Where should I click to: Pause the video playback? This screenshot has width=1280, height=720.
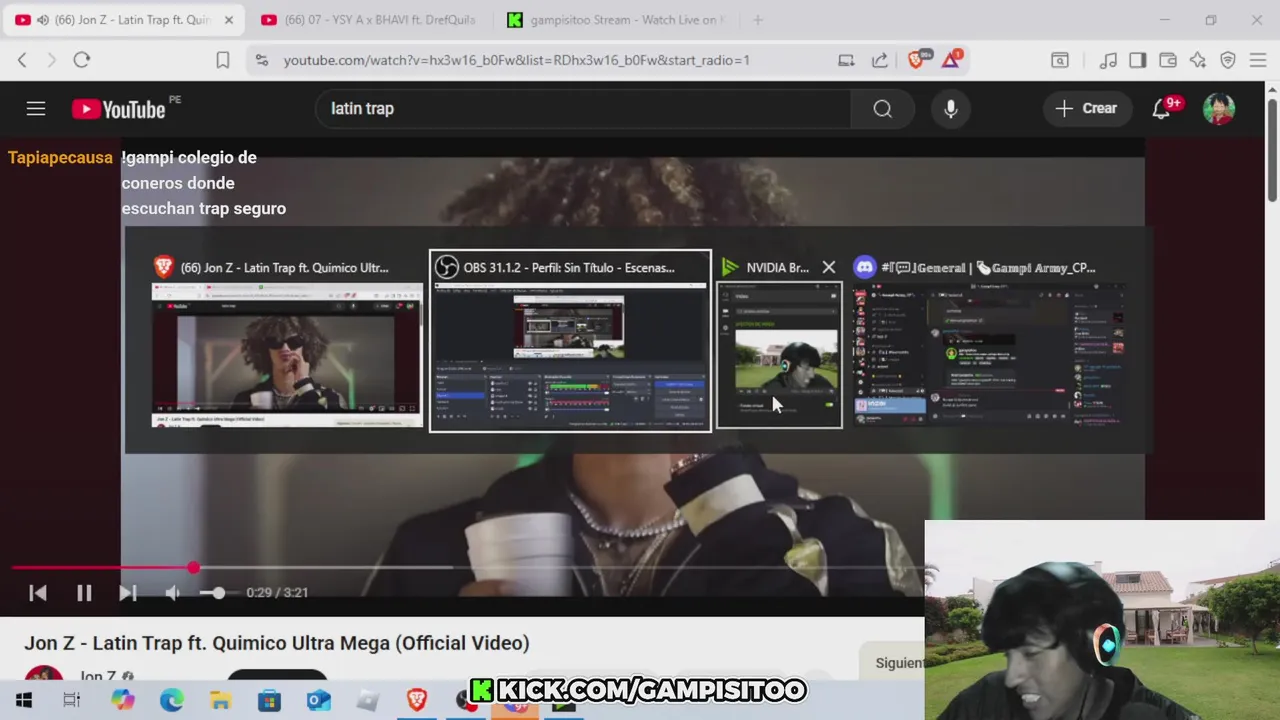coord(84,593)
